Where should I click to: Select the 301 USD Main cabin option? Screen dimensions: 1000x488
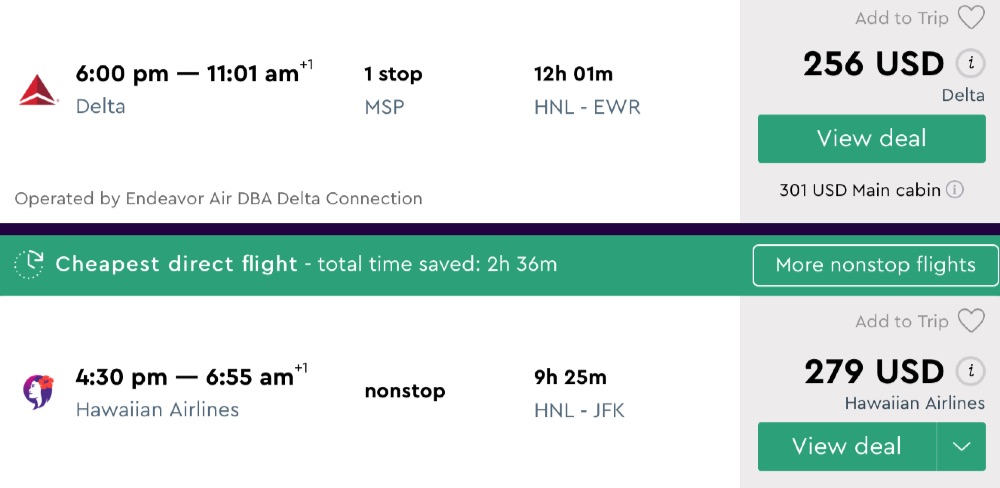click(x=859, y=190)
